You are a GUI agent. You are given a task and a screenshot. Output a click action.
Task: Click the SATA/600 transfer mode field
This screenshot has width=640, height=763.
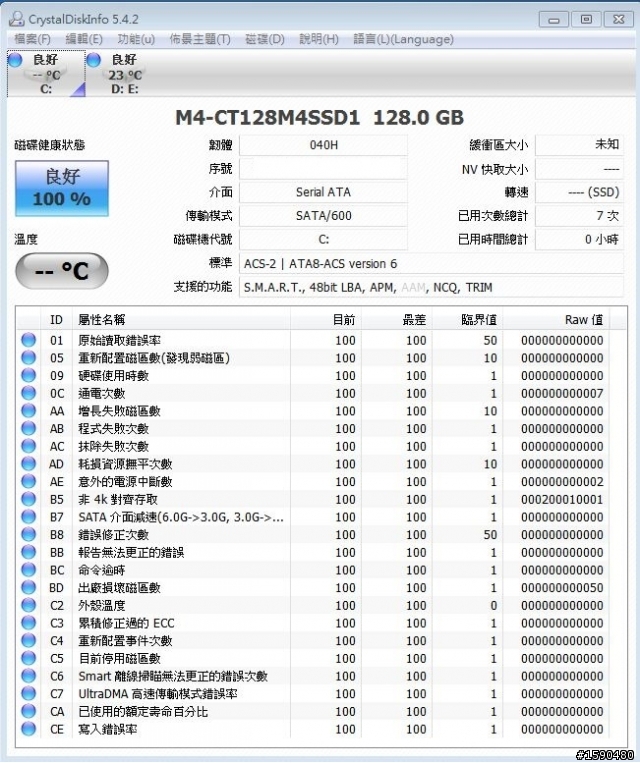tap(323, 216)
